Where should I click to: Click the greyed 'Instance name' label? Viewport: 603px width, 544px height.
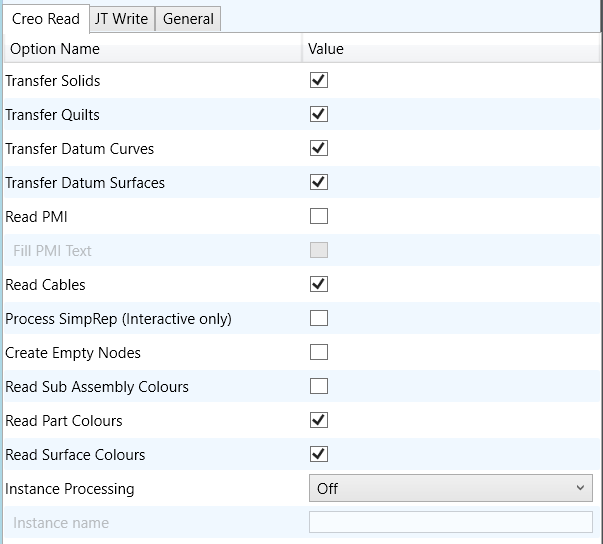61,523
